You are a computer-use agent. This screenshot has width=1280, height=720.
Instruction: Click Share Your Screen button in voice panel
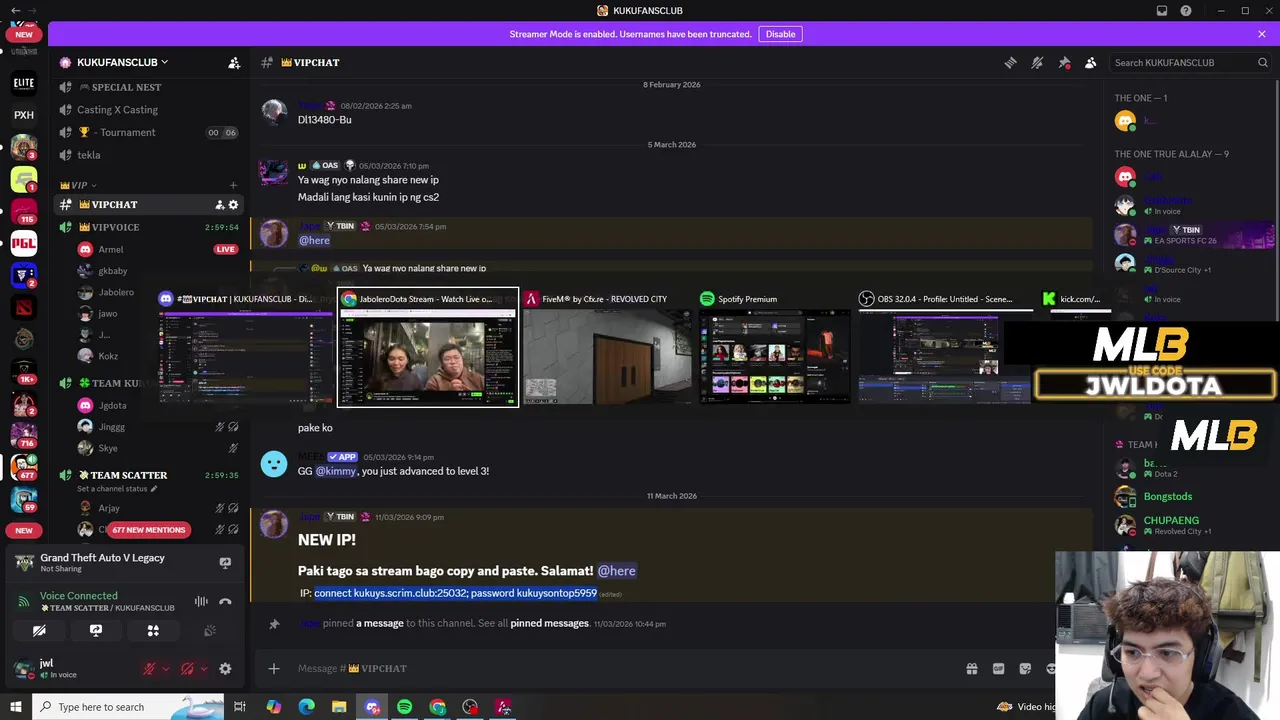96,631
